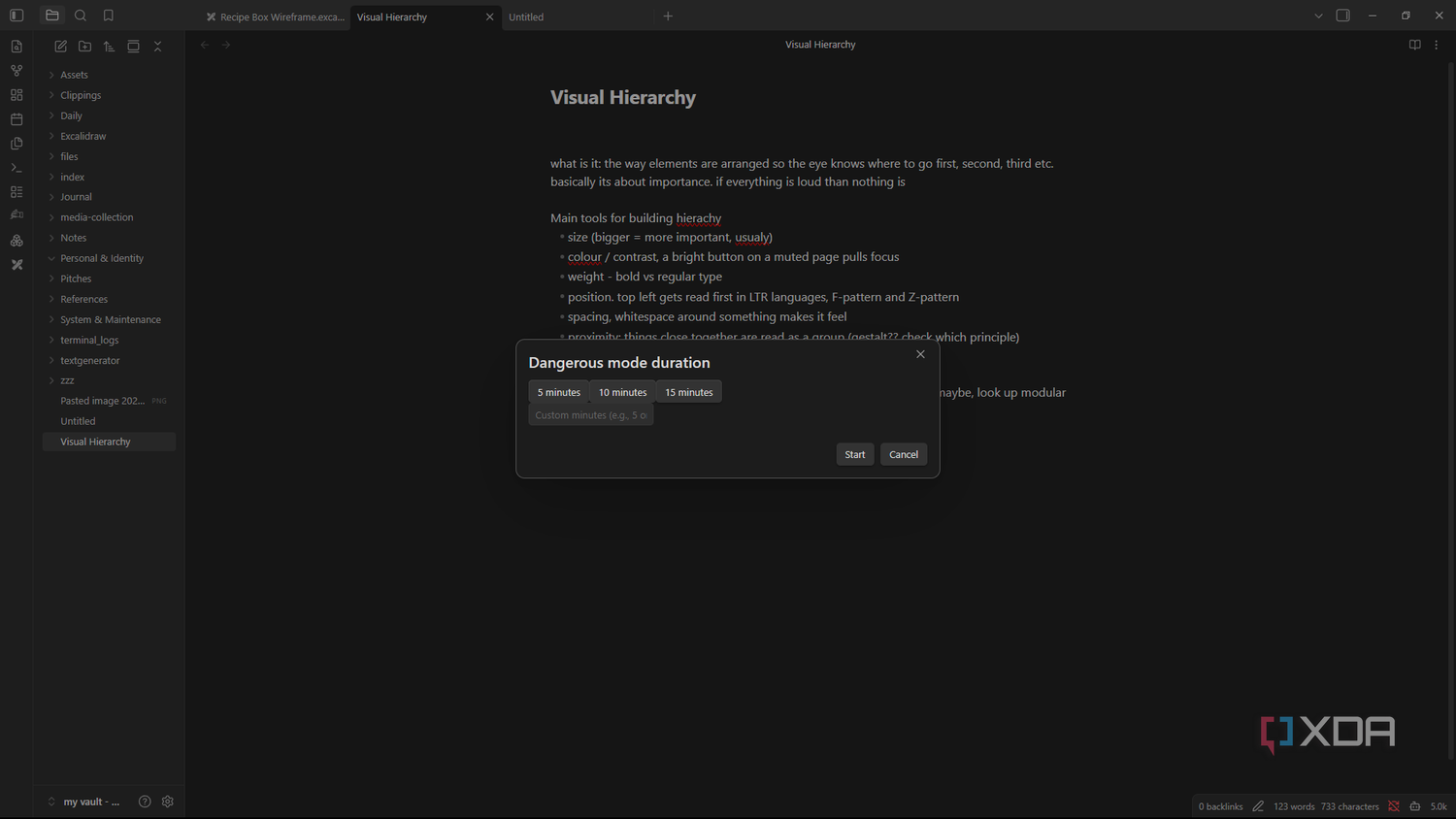This screenshot has width=1456, height=819.
Task: Open the daily note calendar icon
Action: coord(17,119)
